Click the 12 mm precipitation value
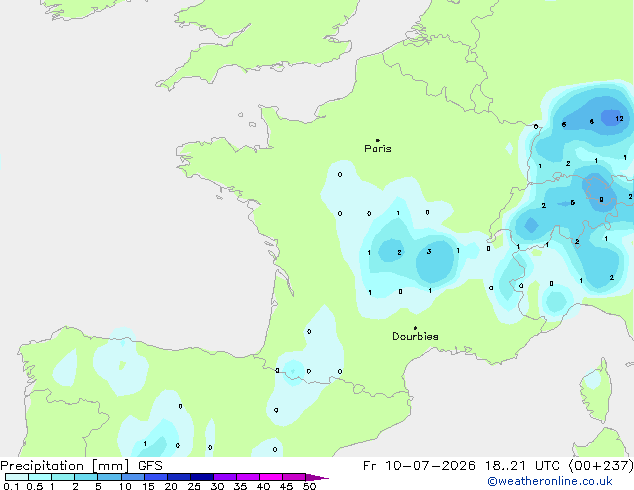Screen dimensions: 634x490 coord(619,119)
